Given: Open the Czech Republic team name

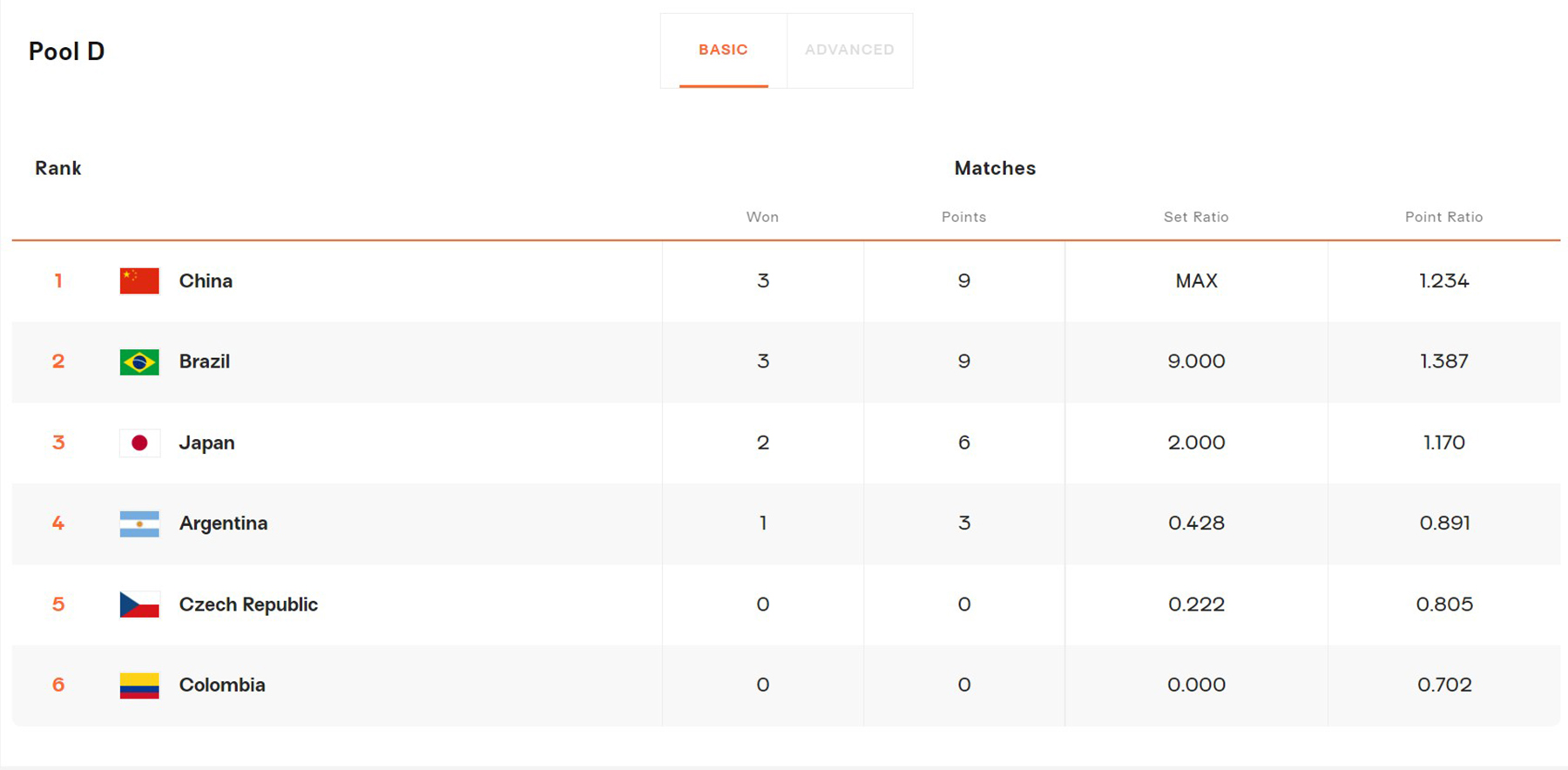Looking at the screenshot, I should [x=248, y=605].
